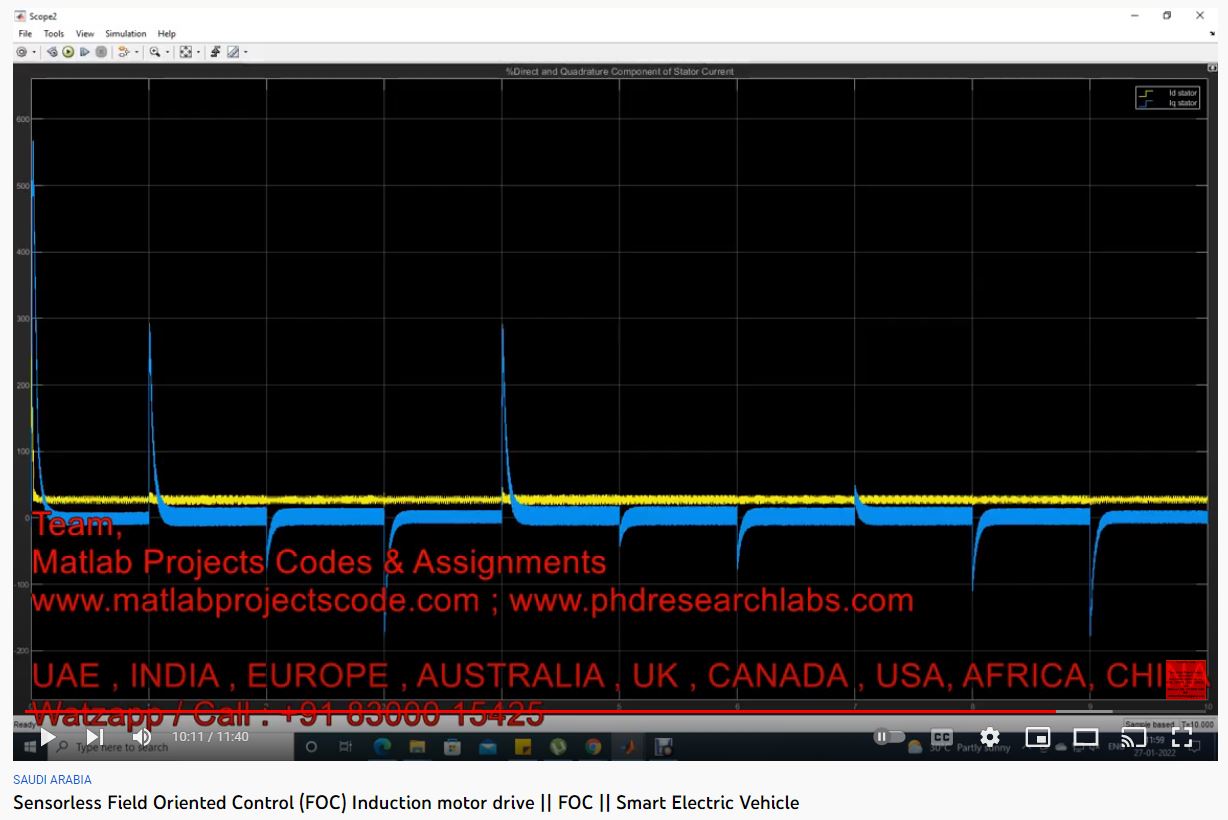Click the 10:11 / 11:40 video time display

(210, 737)
